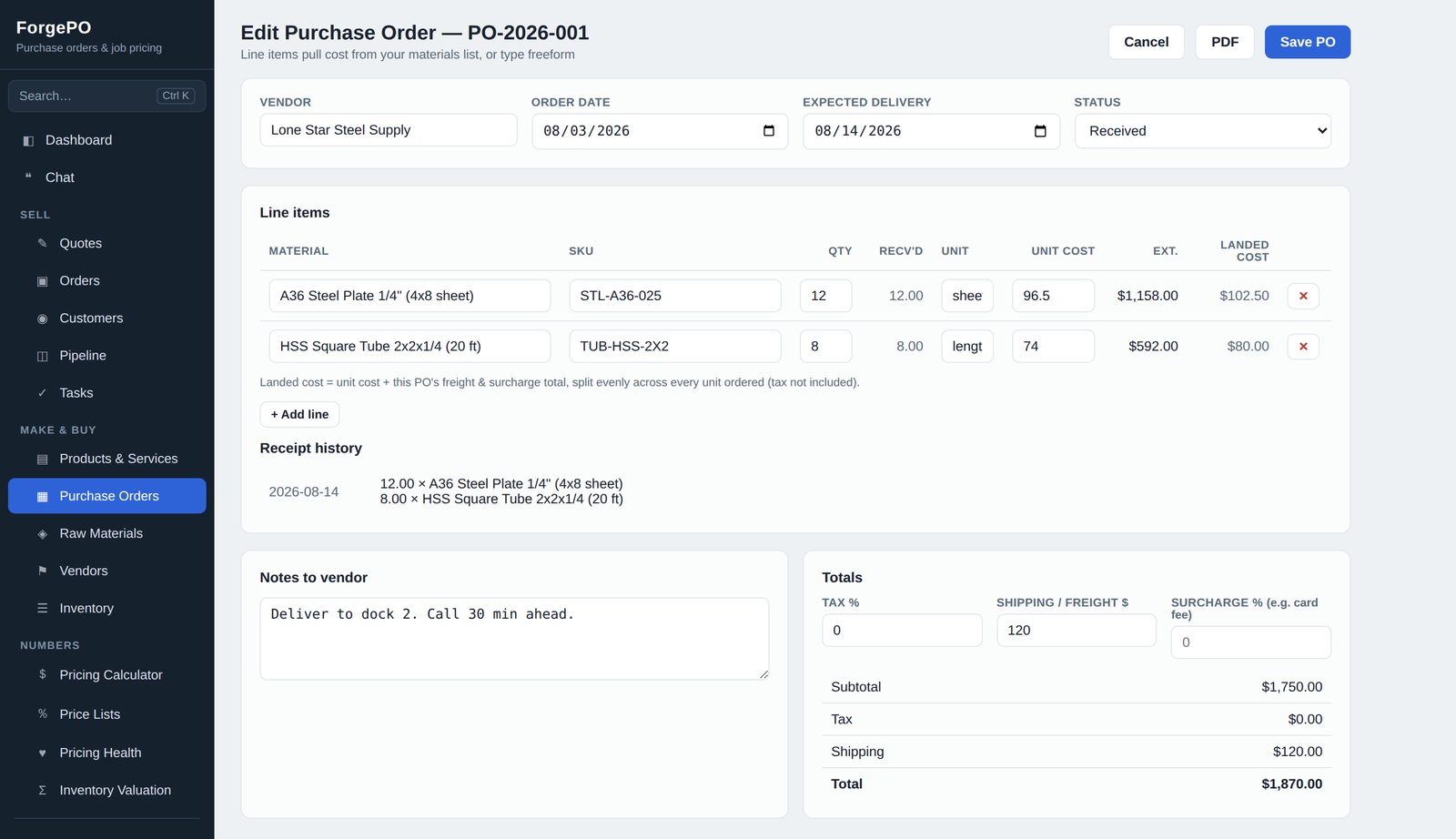Open the Status dropdown showing Received
1456x839 pixels.
click(1203, 131)
